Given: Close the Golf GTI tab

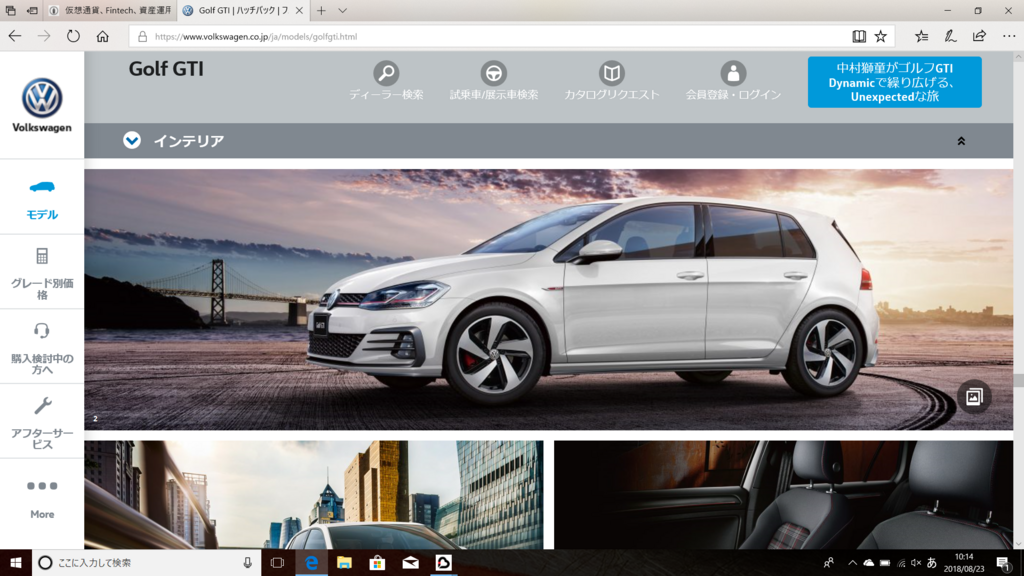Looking at the screenshot, I should 299,10.
